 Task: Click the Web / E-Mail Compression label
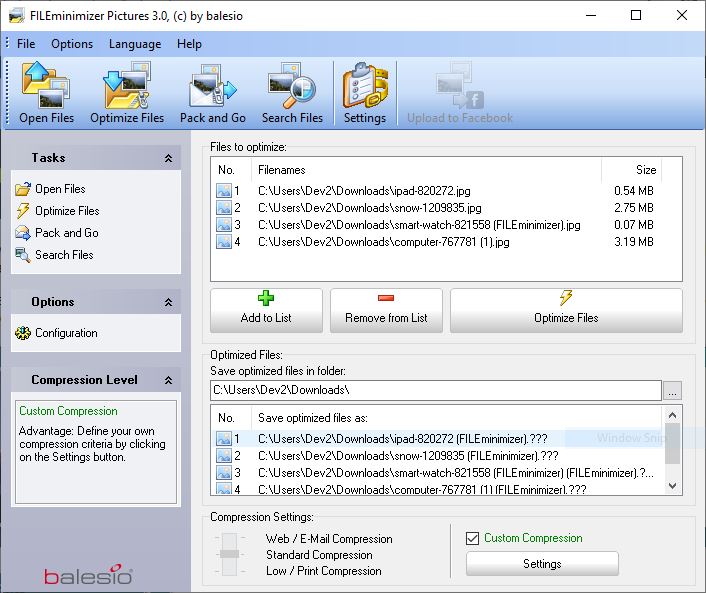click(x=329, y=539)
